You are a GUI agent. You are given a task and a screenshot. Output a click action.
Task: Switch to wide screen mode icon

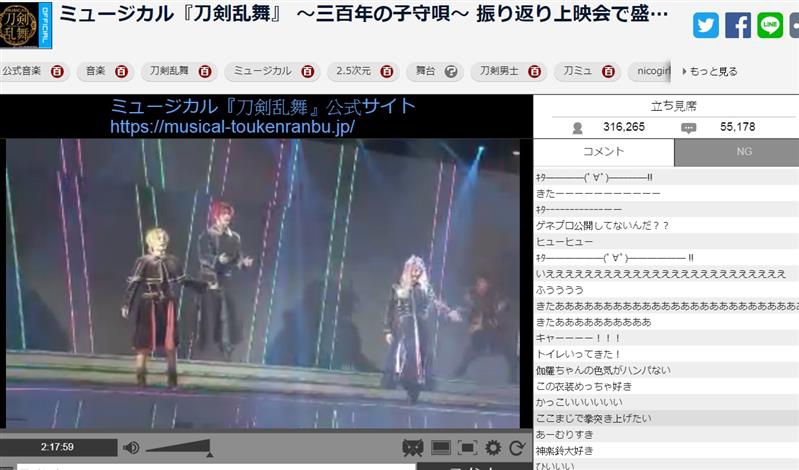click(441, 448)
